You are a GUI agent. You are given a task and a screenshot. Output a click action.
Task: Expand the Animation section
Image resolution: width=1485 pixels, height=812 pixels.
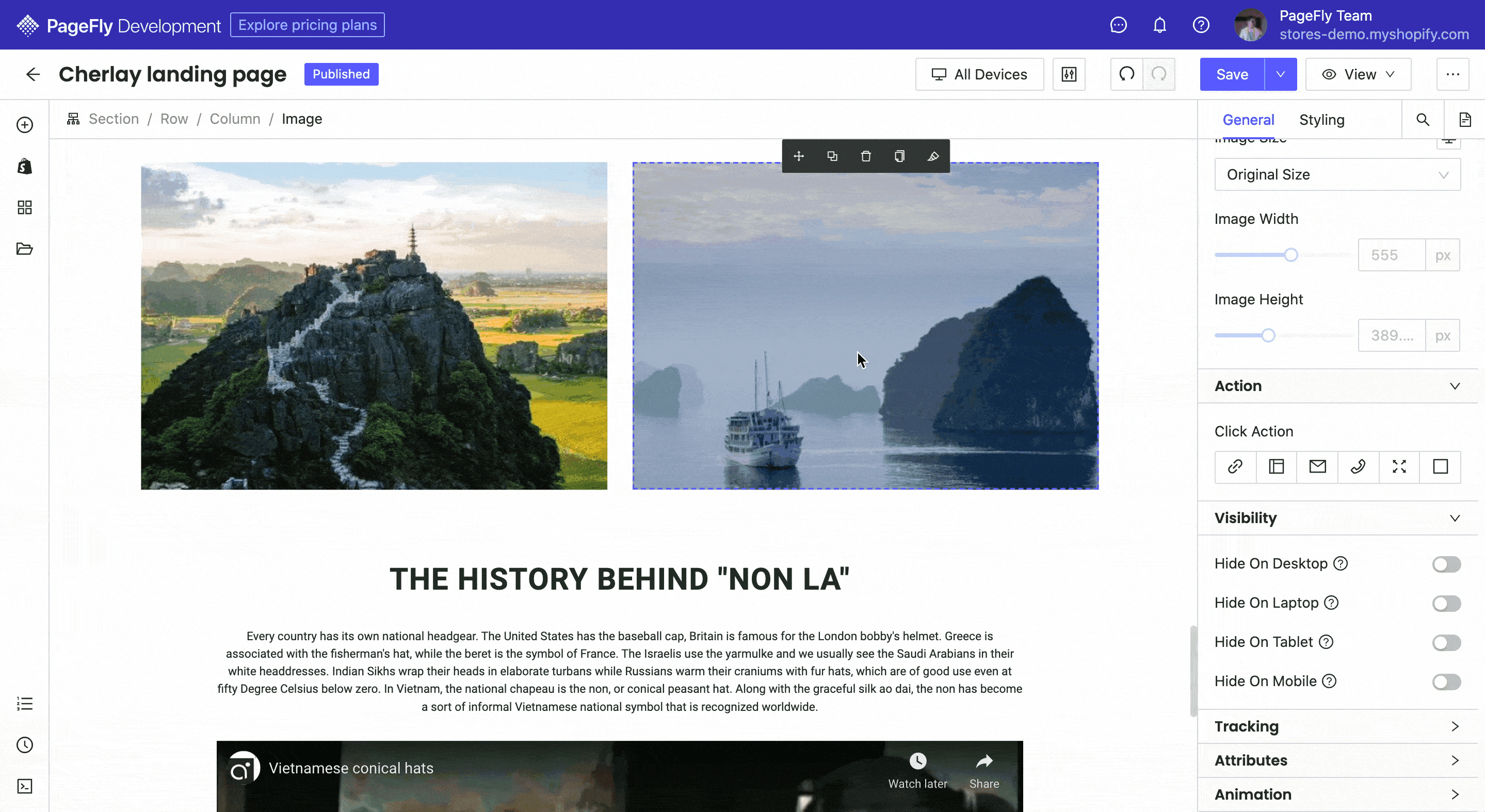(1337, 794)
